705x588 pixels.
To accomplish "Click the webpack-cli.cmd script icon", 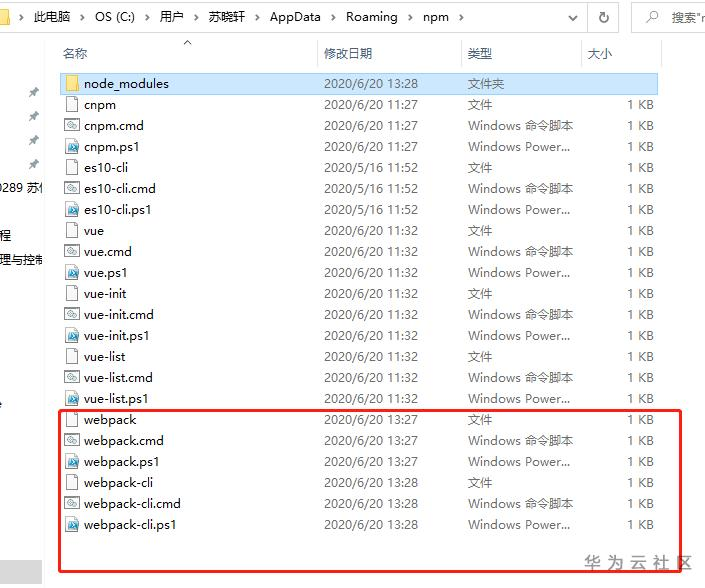I will point(72,503).
